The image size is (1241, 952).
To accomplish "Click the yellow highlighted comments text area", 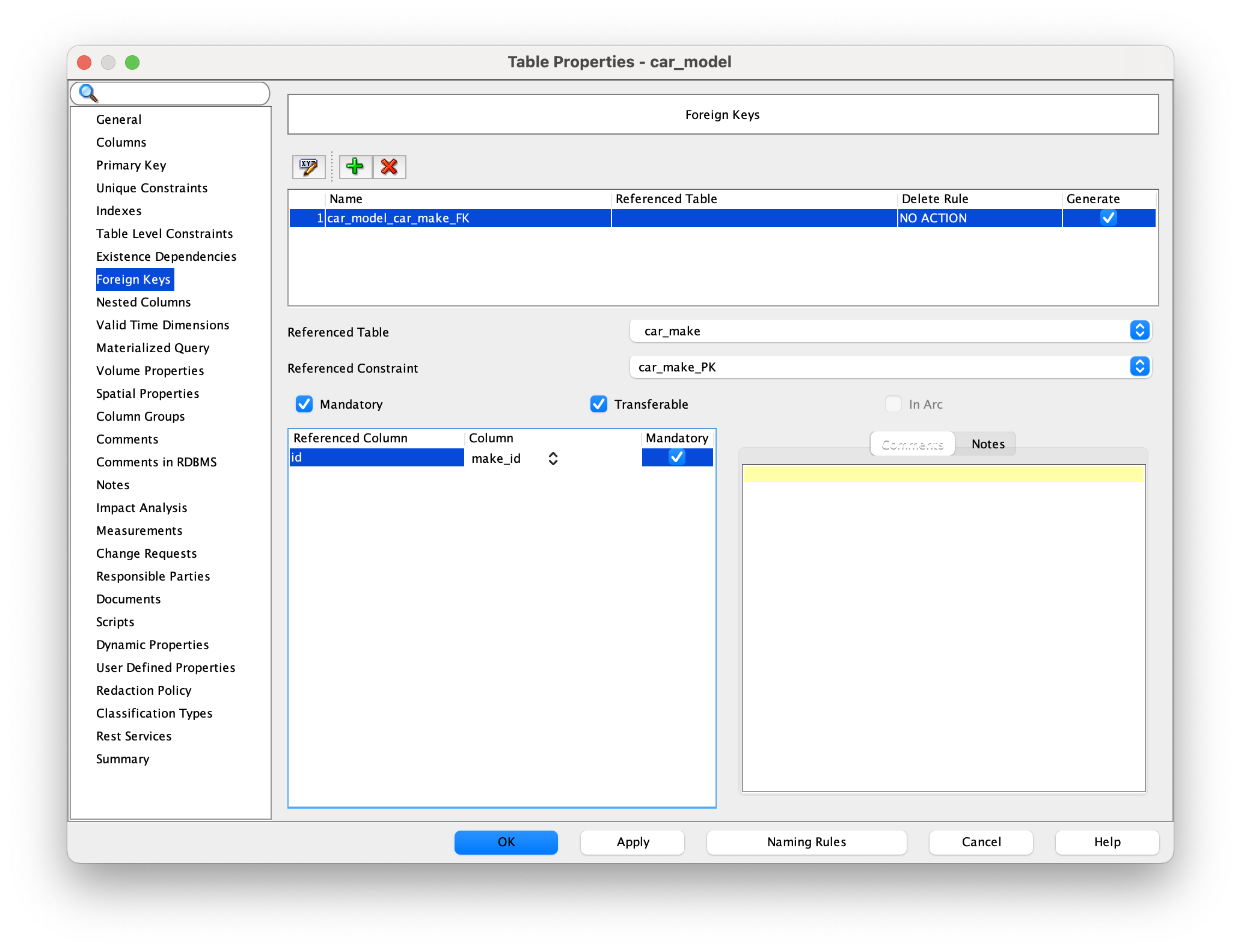I will tap(943, 474).
